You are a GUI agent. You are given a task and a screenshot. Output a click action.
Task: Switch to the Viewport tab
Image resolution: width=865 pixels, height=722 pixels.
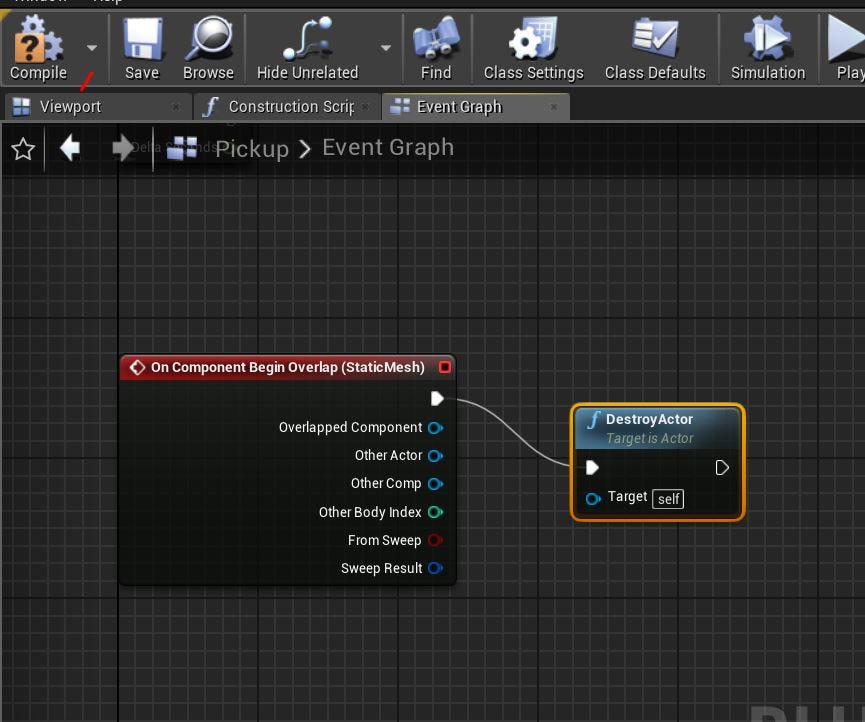click(98, 106)
